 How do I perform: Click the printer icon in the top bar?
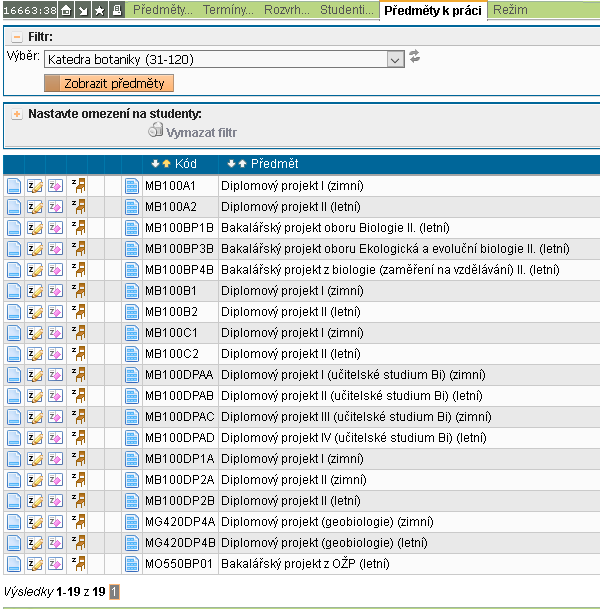tap(117, 10)
